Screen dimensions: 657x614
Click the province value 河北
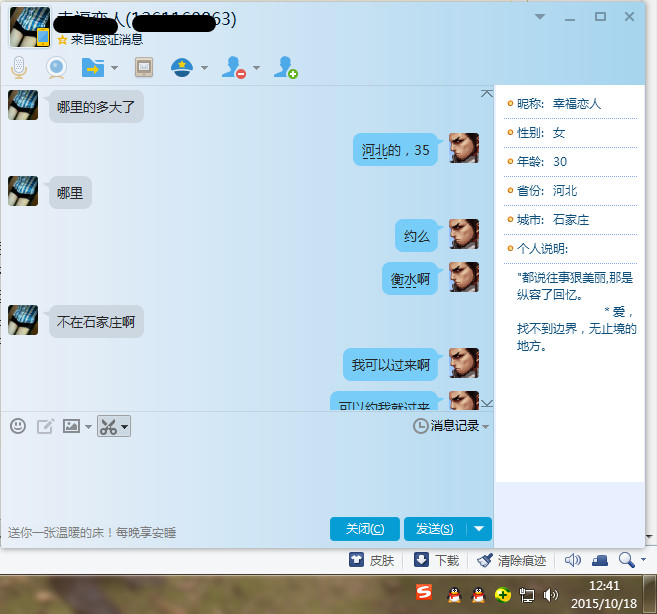tap(565, 191)
